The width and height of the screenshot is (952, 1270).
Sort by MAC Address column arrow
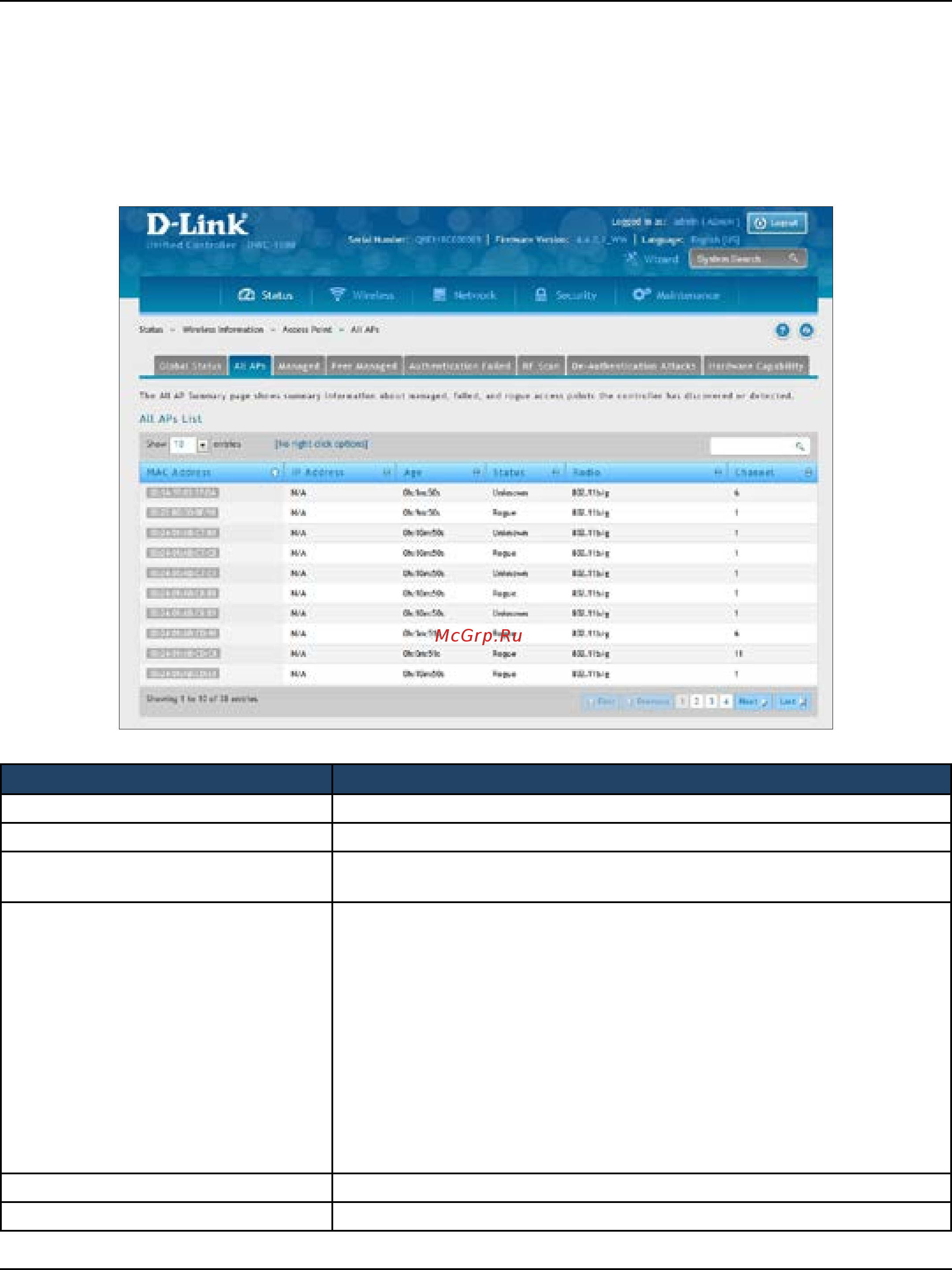(x=275, y=473)
